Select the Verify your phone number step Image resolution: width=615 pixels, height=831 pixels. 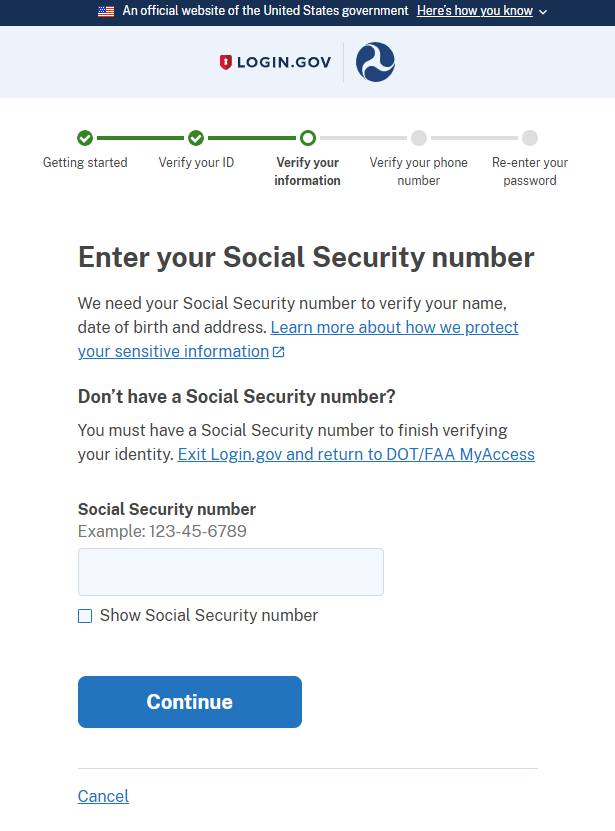418,138
